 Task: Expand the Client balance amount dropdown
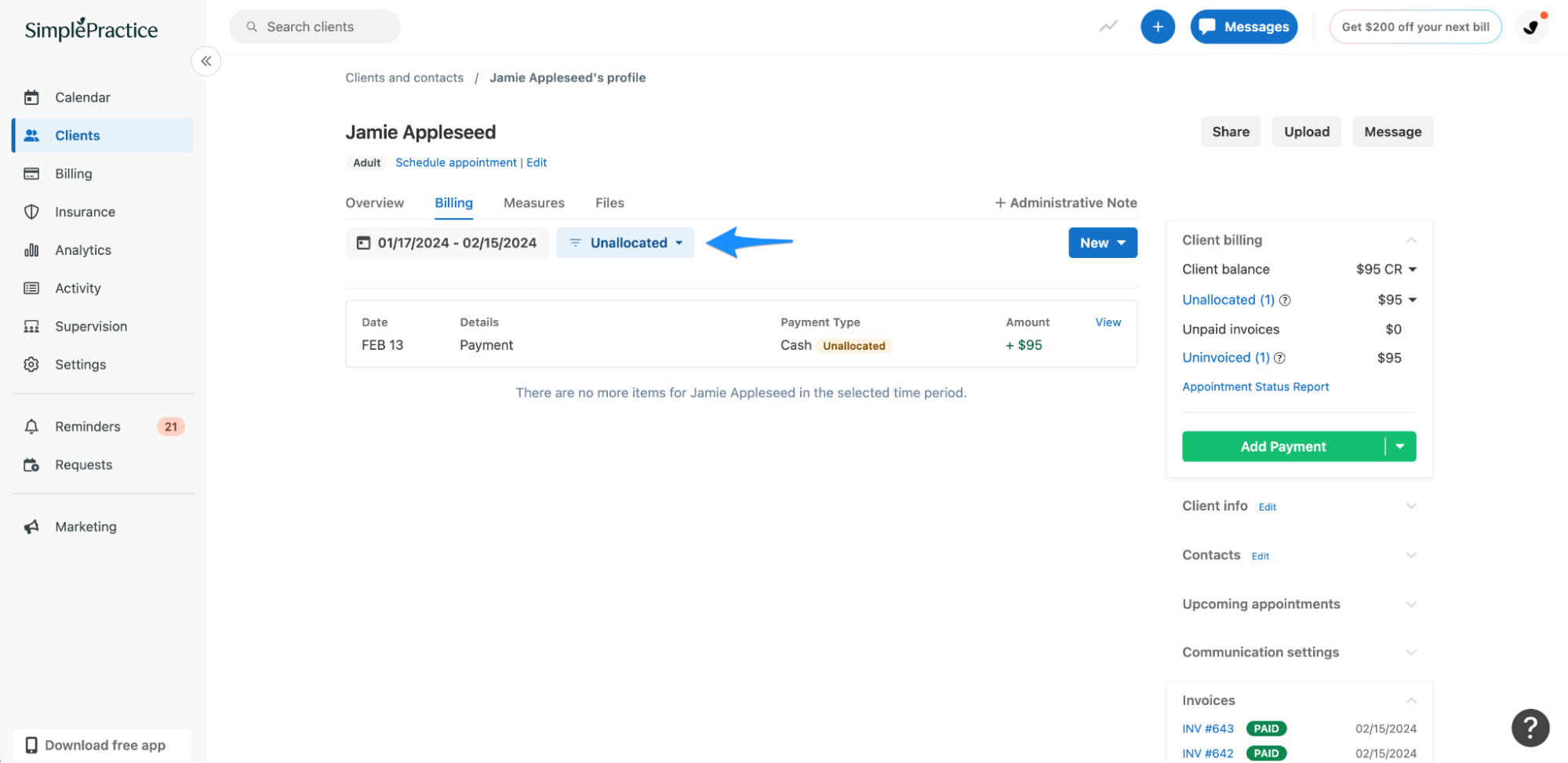coord(1413,269)
